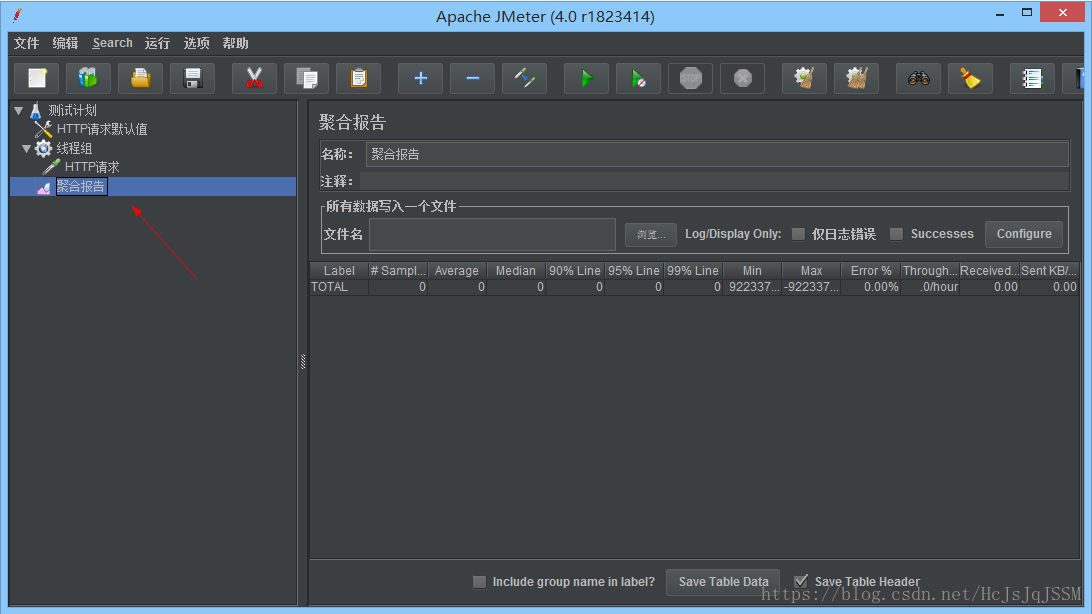
Task: Click the New test plan icon
Action: [x=37, y=78]
